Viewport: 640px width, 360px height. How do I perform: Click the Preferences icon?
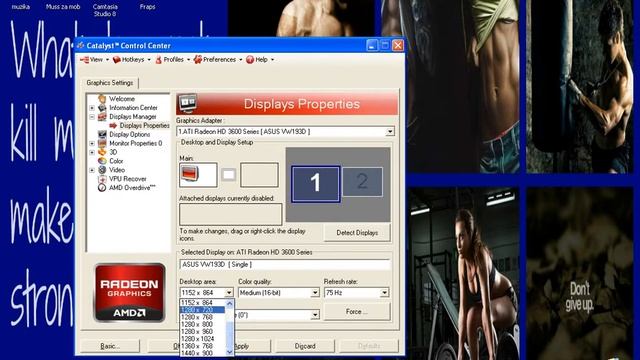coord(198,60)
